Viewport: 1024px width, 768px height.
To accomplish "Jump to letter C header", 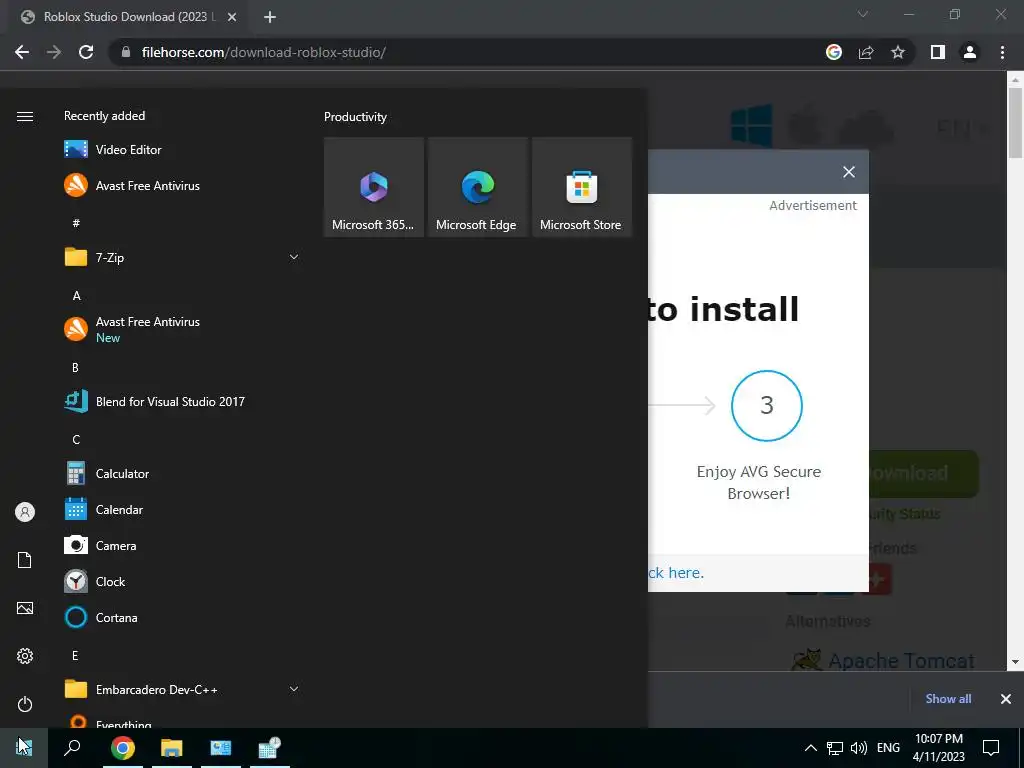I will 76,440.
